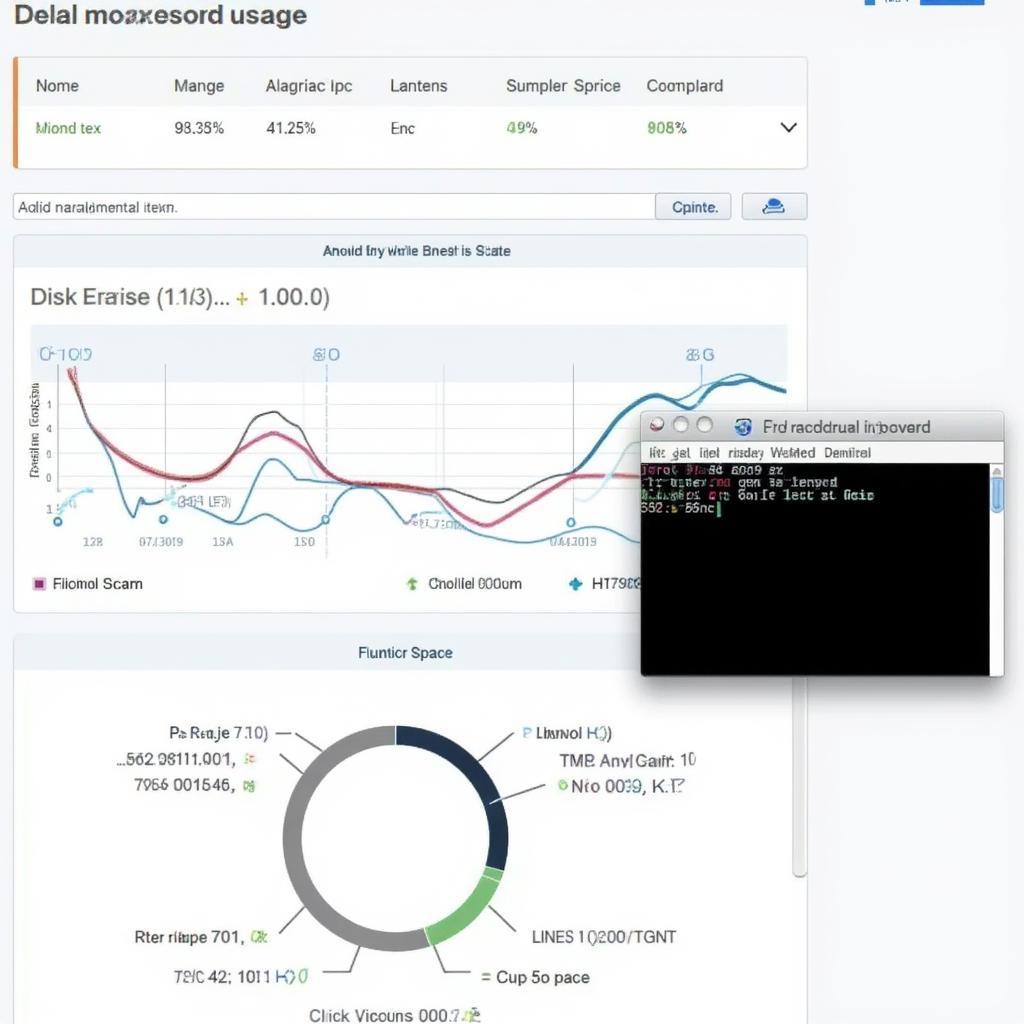This screenshot has height=1024, width=1024.
Task: Open the 'iiel' menu in terminal window
Action: point(709,453)
